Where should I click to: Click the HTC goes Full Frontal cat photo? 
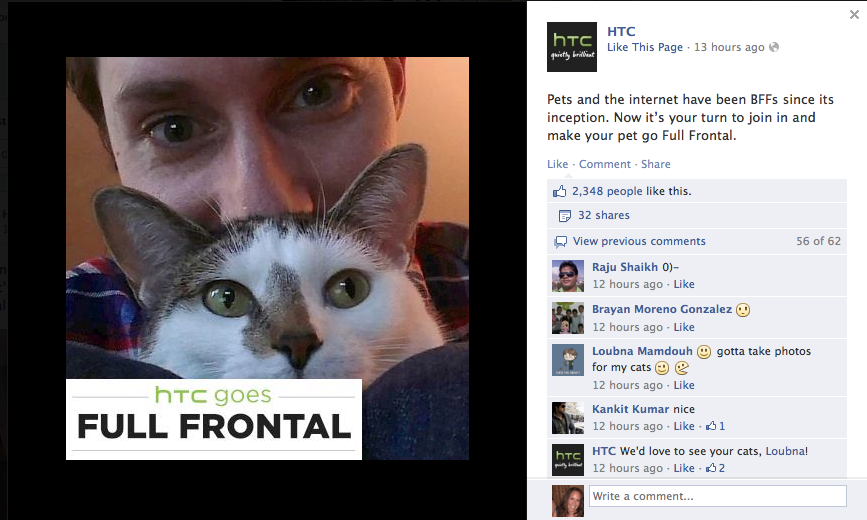(268, 258)
